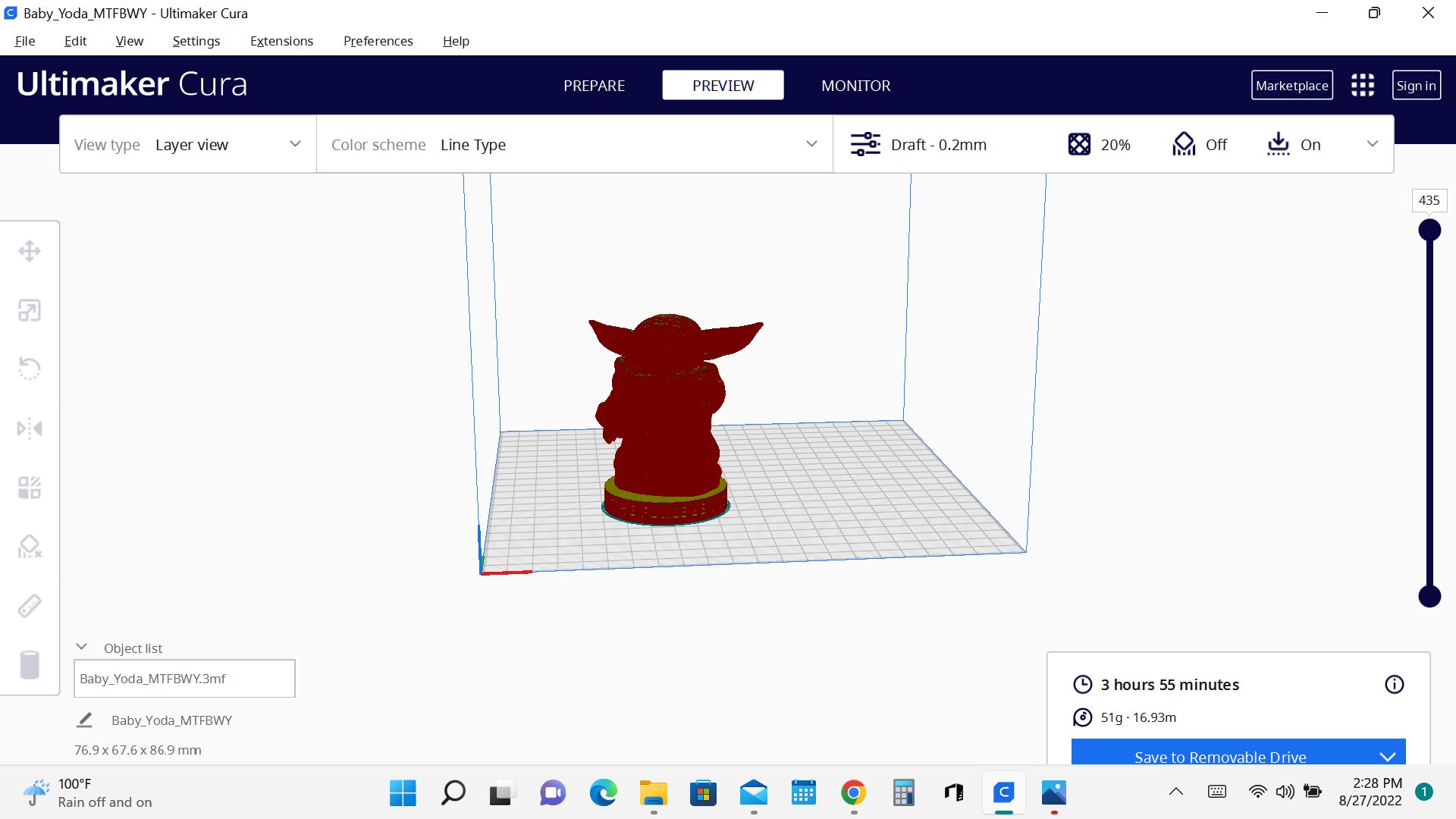This screenshot has height=819, width=1456.
Task: Switch to the PREPARE stage
Action: [x=594, y=85]
